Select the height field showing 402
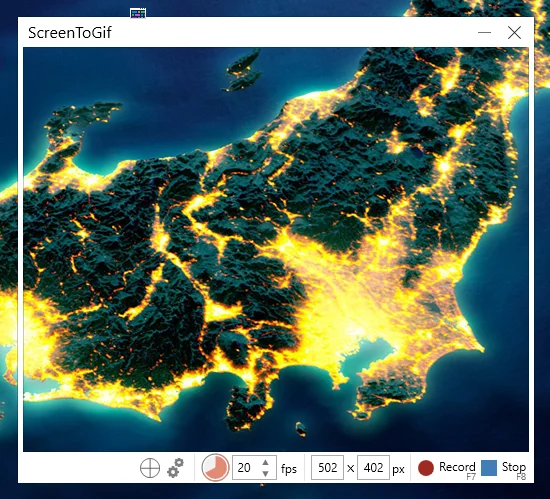 pyautogui.click(x=373, y=467)
